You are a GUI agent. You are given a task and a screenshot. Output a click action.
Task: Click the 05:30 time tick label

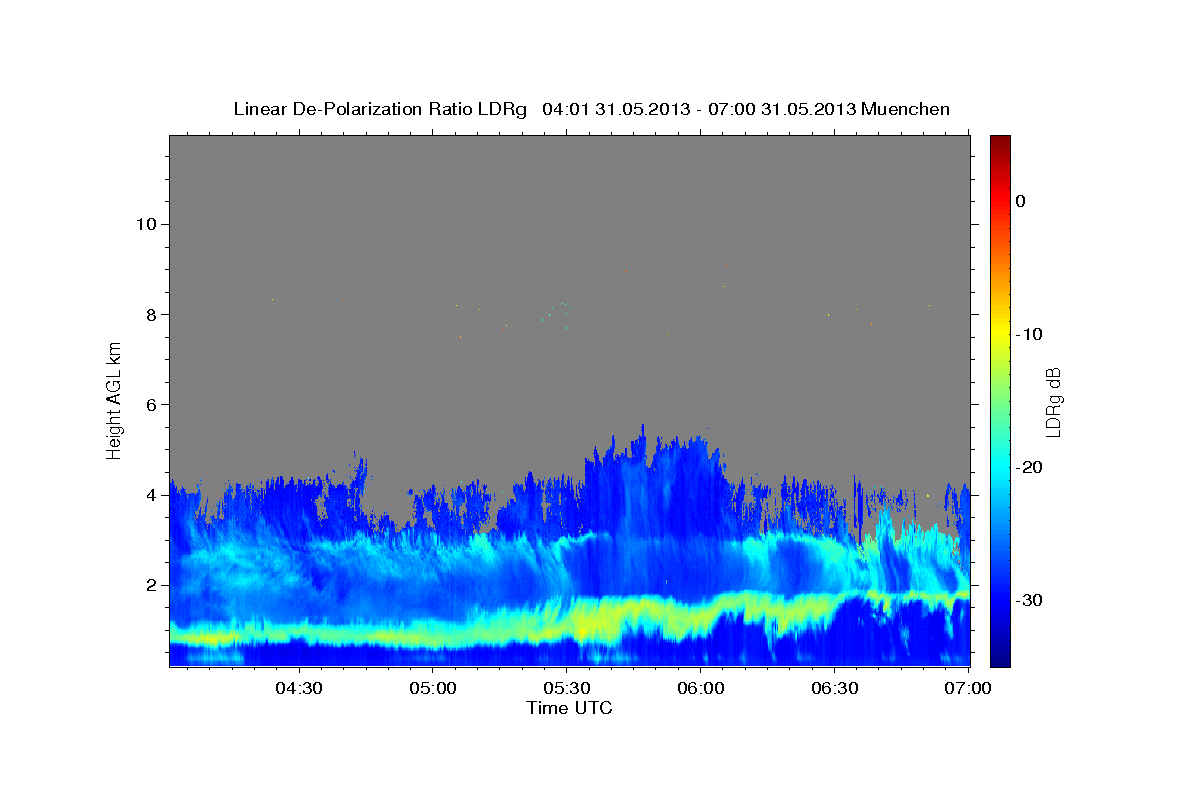coord(566,689)
